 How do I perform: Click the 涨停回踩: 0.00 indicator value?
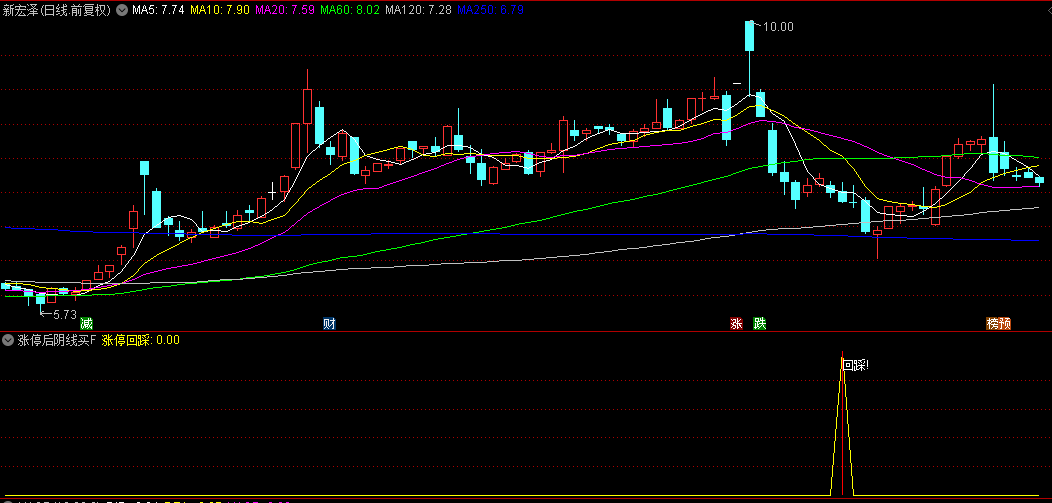tap(141, 340)
